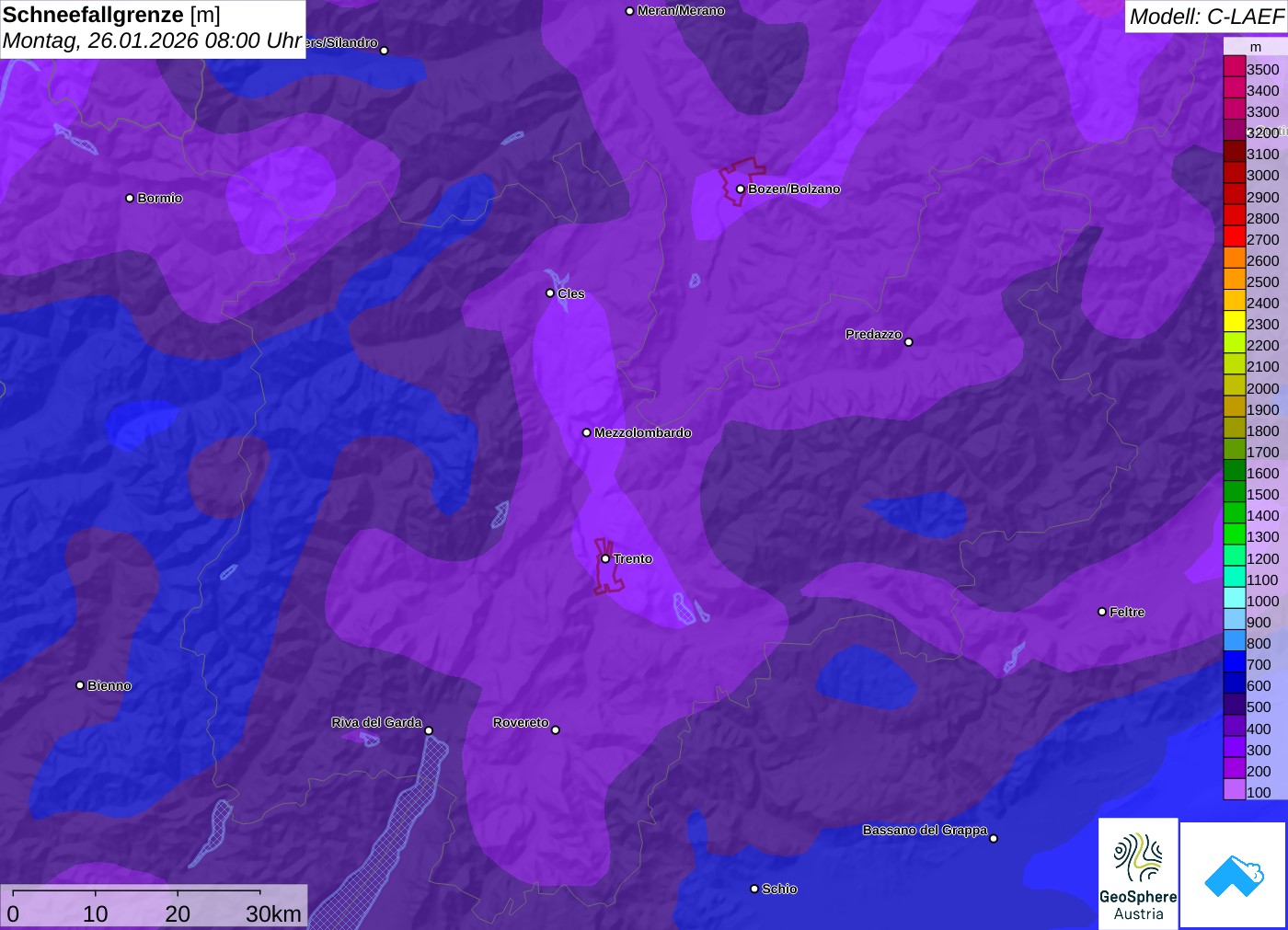The width and height of the screenshot is (1288, 930).
Task: Select the Bozen/Bolzano city marker dot
Action: [741, 189]
